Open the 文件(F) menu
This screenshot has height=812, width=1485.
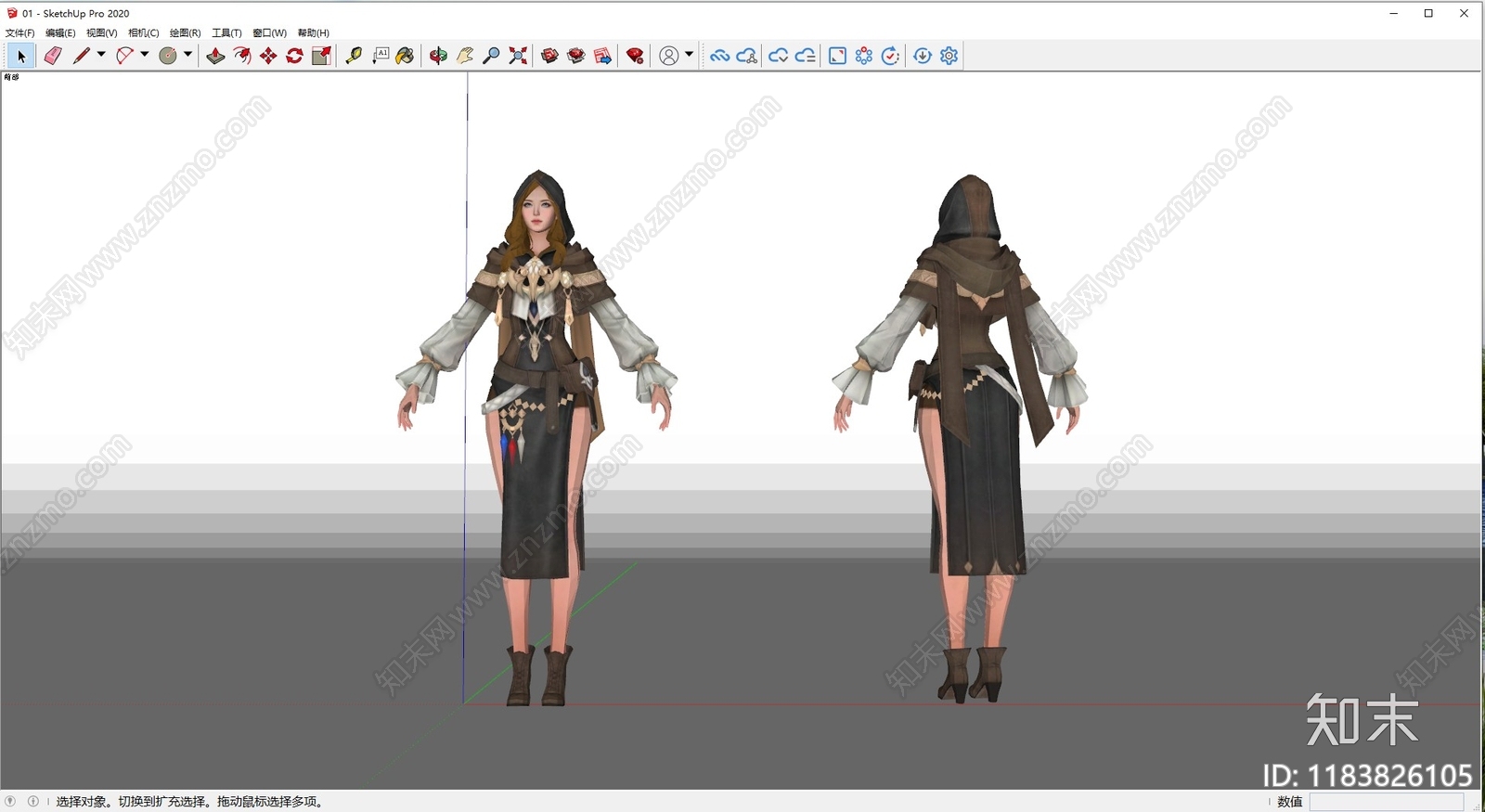pyautogui.click(x=19, y=32)
